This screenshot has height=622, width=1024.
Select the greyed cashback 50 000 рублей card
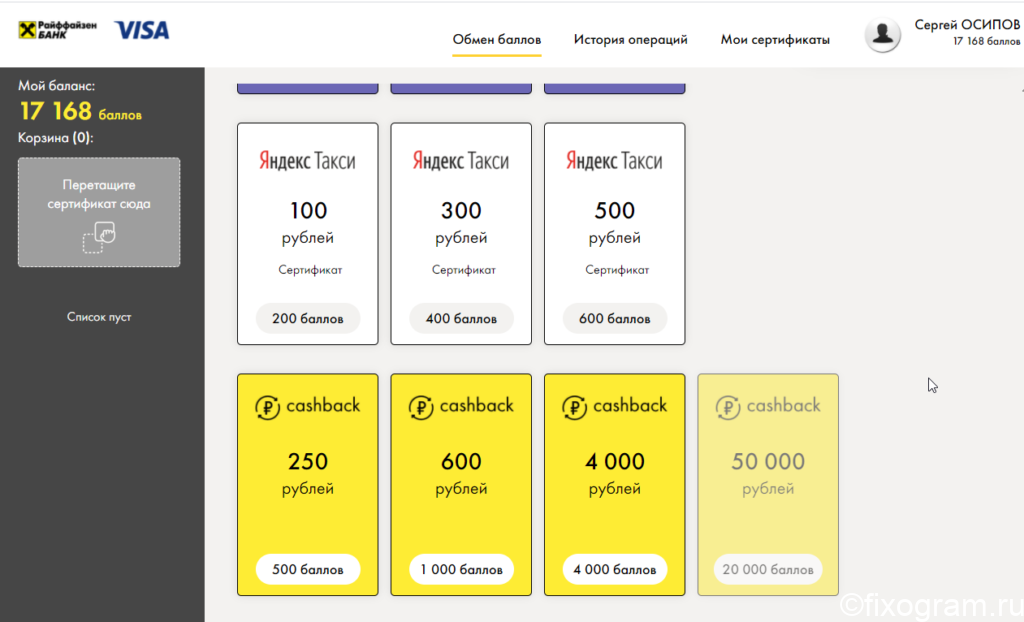tap(768, 484)
